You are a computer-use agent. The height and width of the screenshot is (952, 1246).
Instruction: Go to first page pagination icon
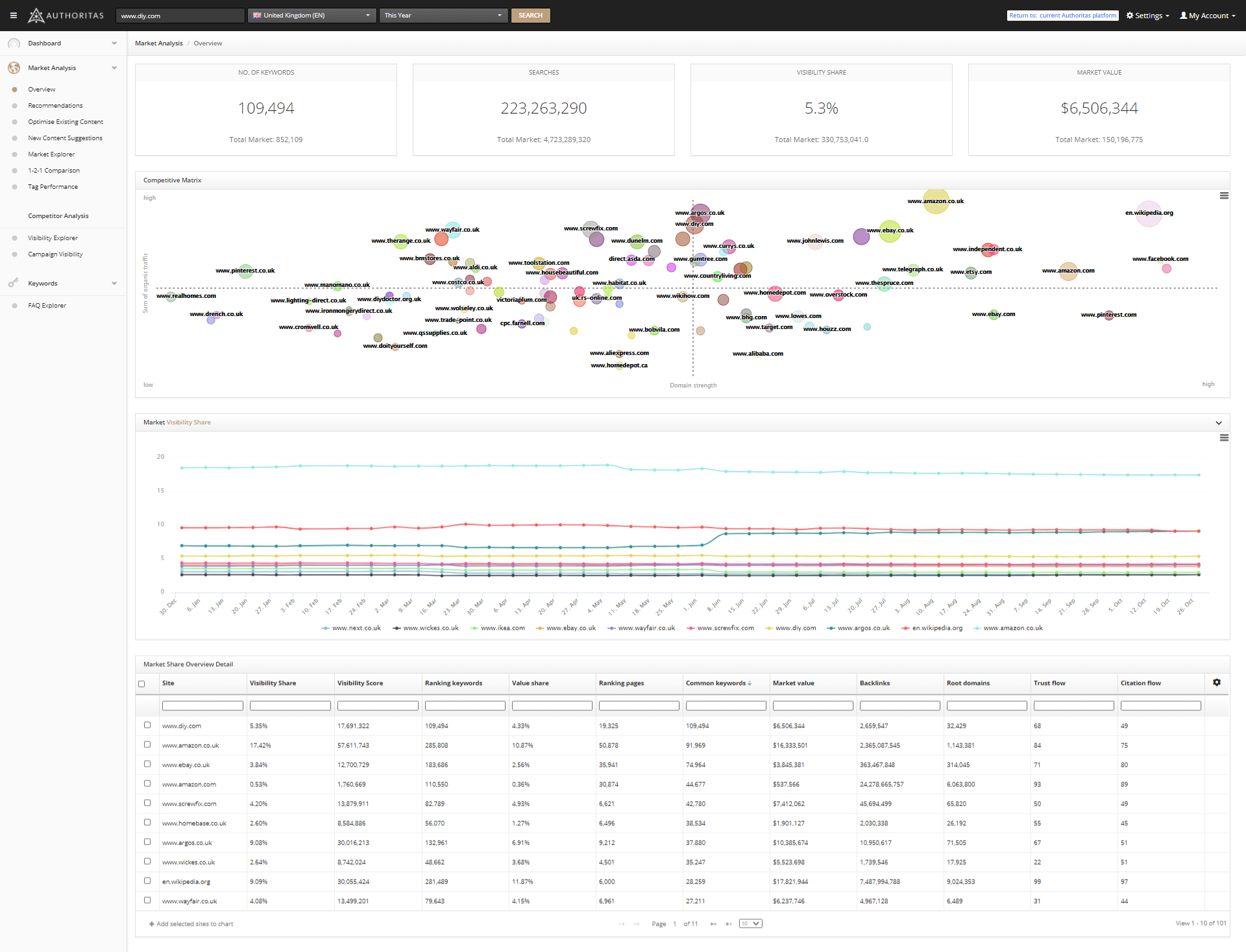(622, 924)
